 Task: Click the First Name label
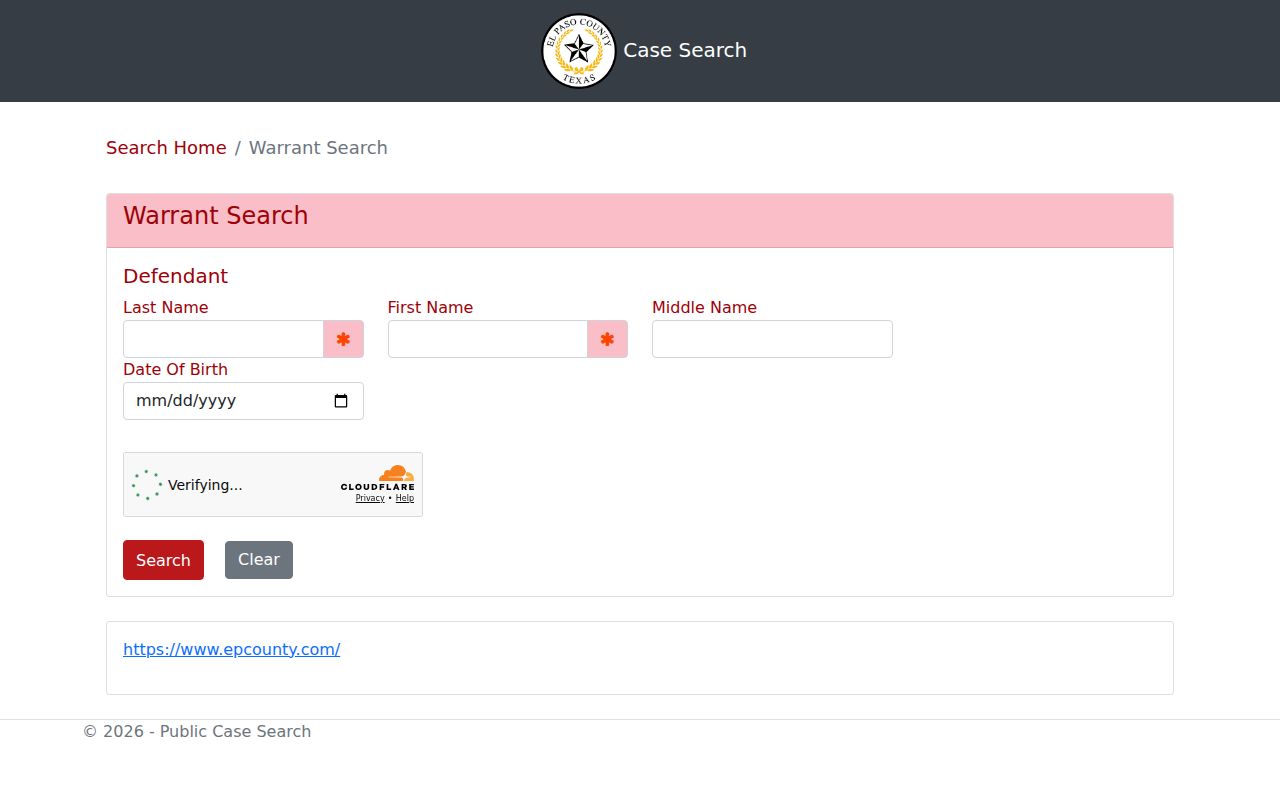tap(430, 307)
